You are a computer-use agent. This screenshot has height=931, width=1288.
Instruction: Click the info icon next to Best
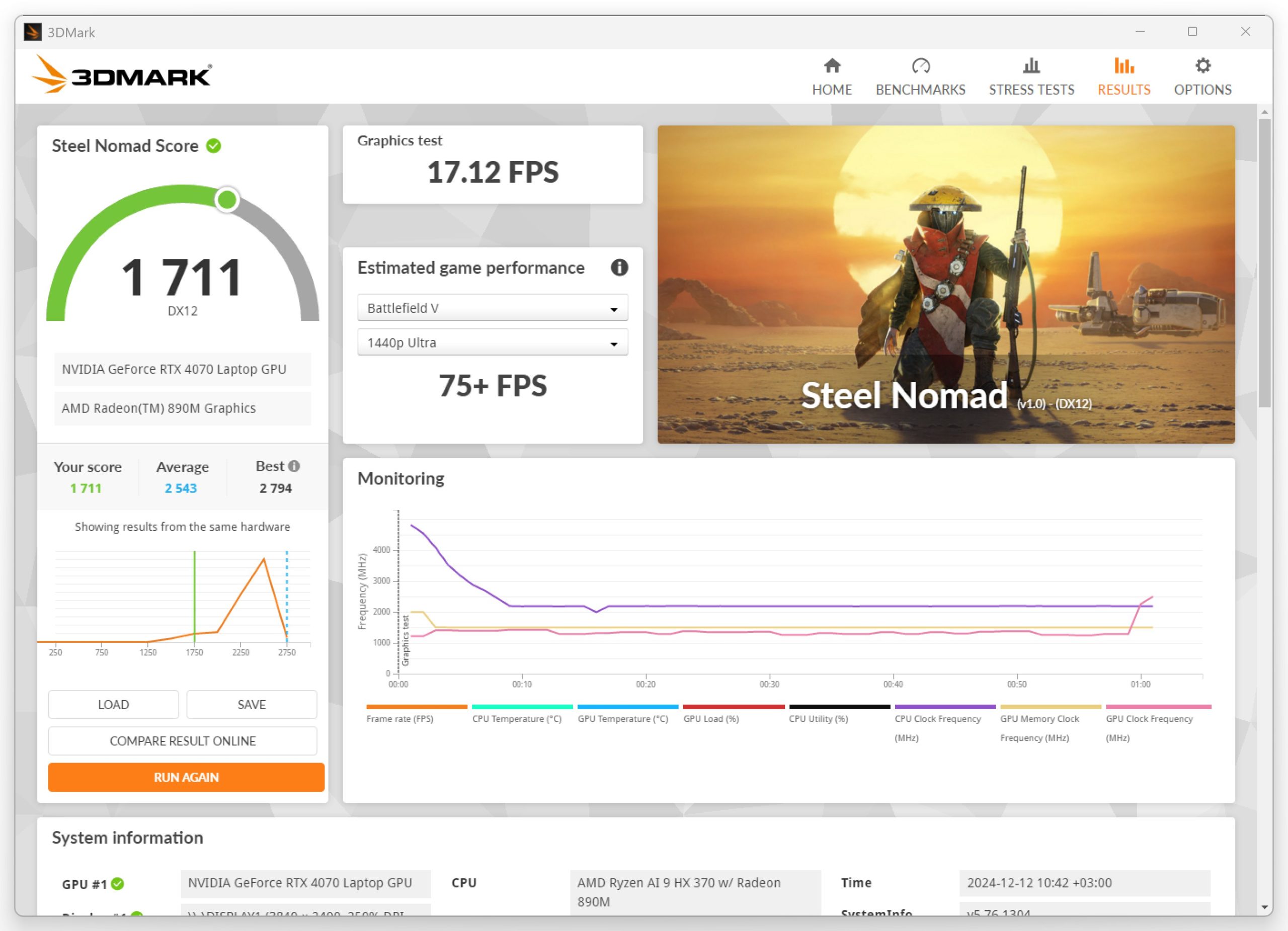point(294,466)
